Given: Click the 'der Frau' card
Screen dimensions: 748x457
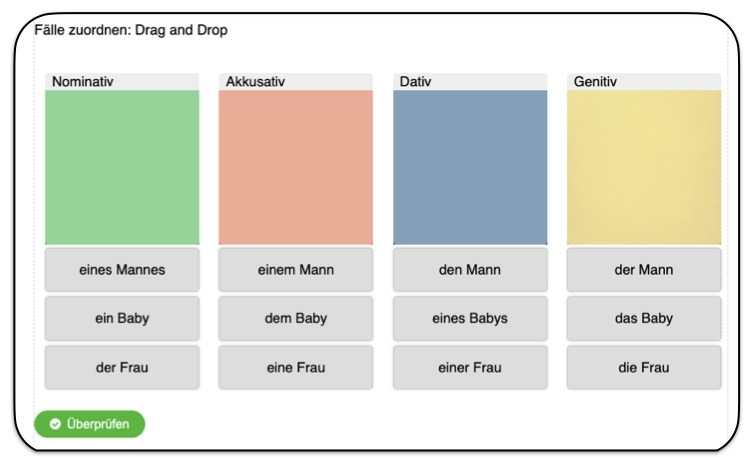Looking at the screenshot, I should [122, 368].
